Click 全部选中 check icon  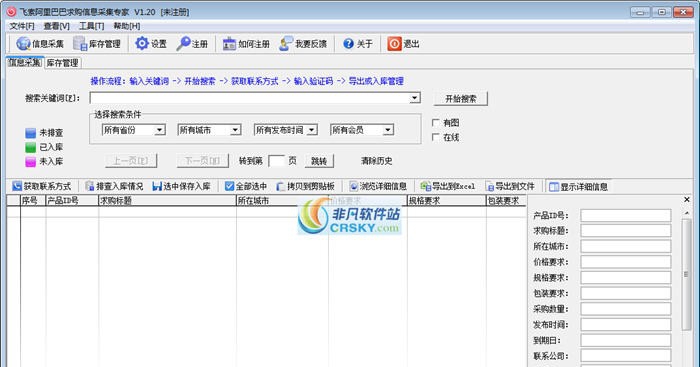(229, 186)
